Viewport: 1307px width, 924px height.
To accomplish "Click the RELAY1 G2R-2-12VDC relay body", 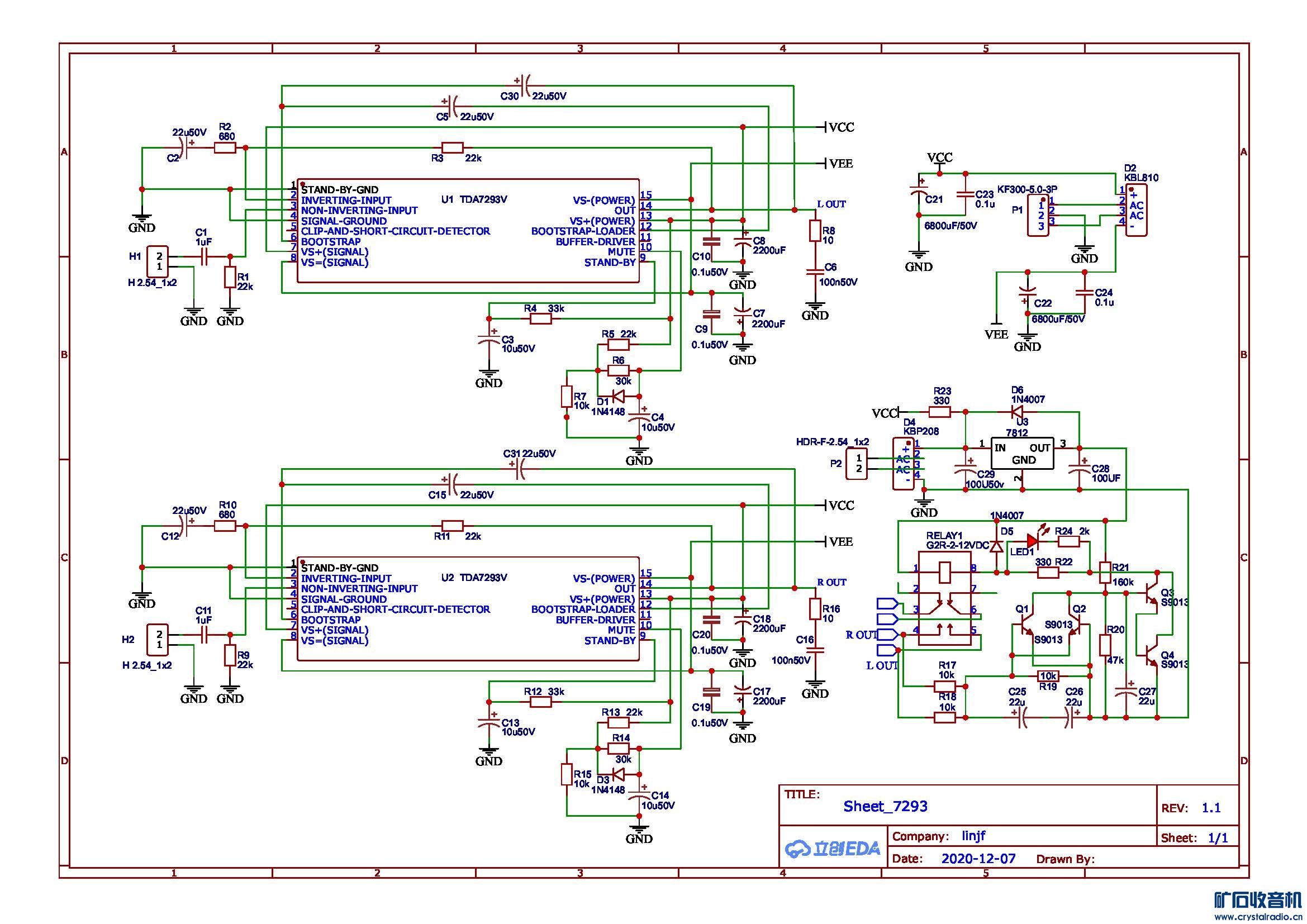I will (x=945, y=598).
